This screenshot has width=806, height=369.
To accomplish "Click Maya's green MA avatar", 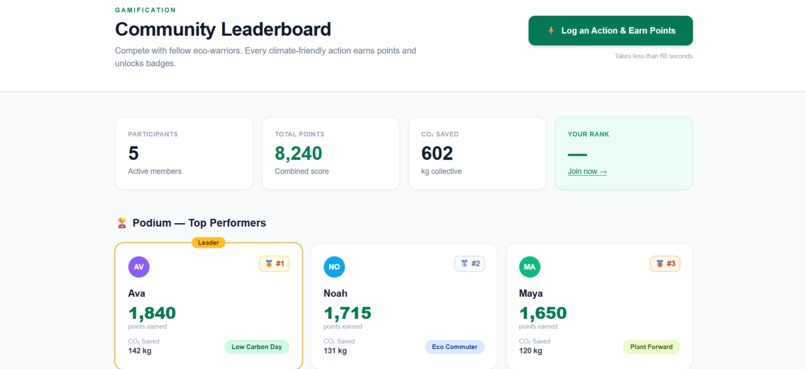I will pyautogui.click(x=529, y=267).
